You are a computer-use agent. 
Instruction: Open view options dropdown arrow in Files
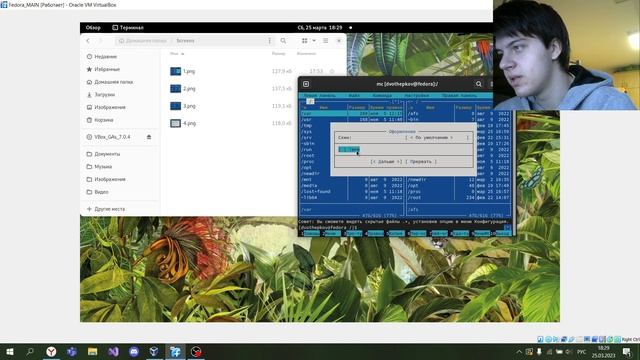(x=314, y=41)
